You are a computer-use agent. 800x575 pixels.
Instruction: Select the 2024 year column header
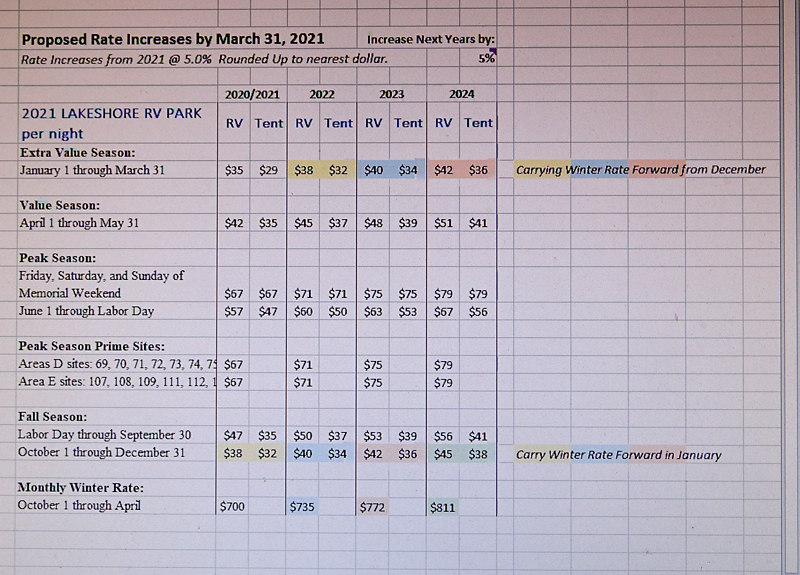click(461, 94)
